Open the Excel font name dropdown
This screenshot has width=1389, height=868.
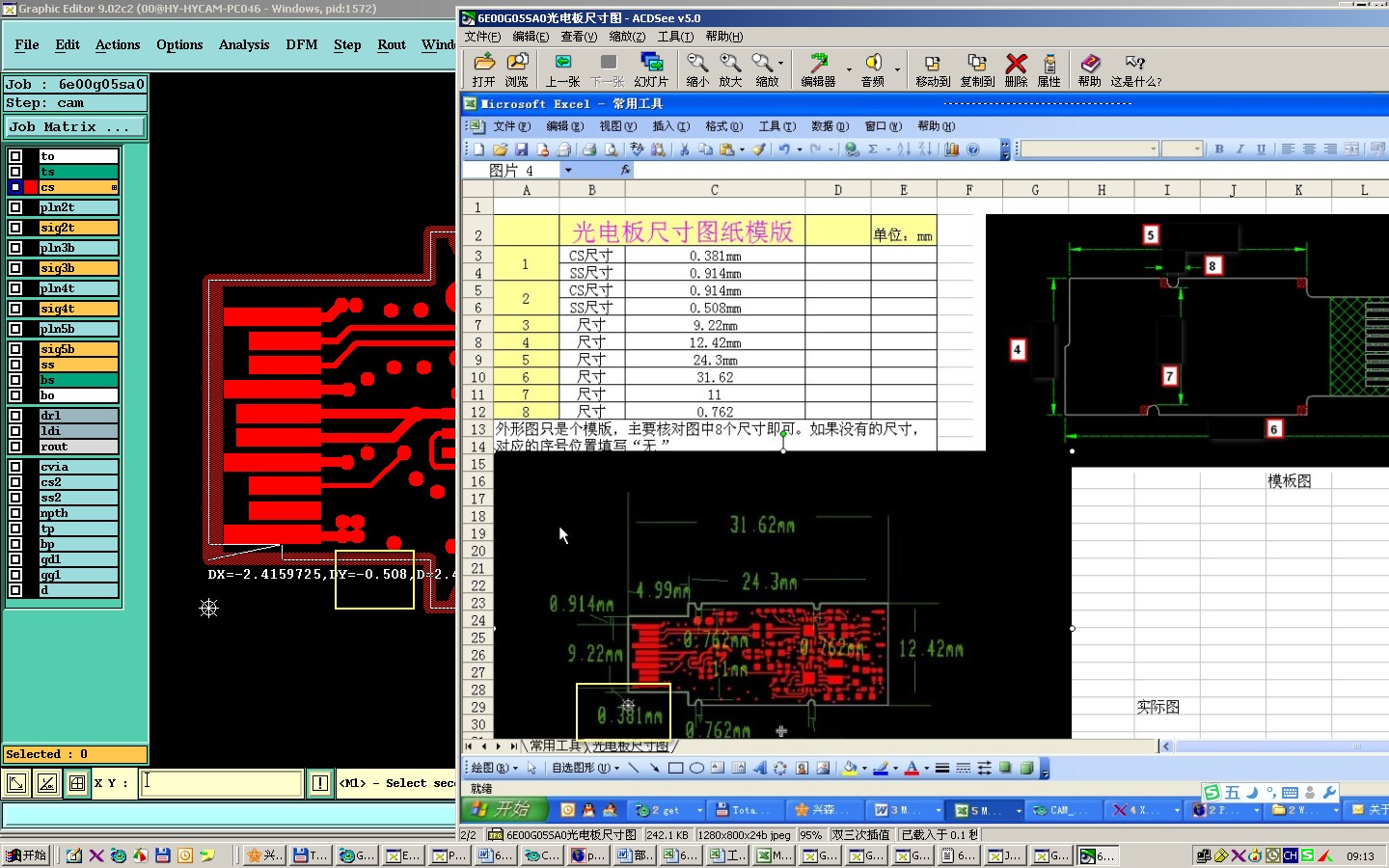tap(1153, 149)
